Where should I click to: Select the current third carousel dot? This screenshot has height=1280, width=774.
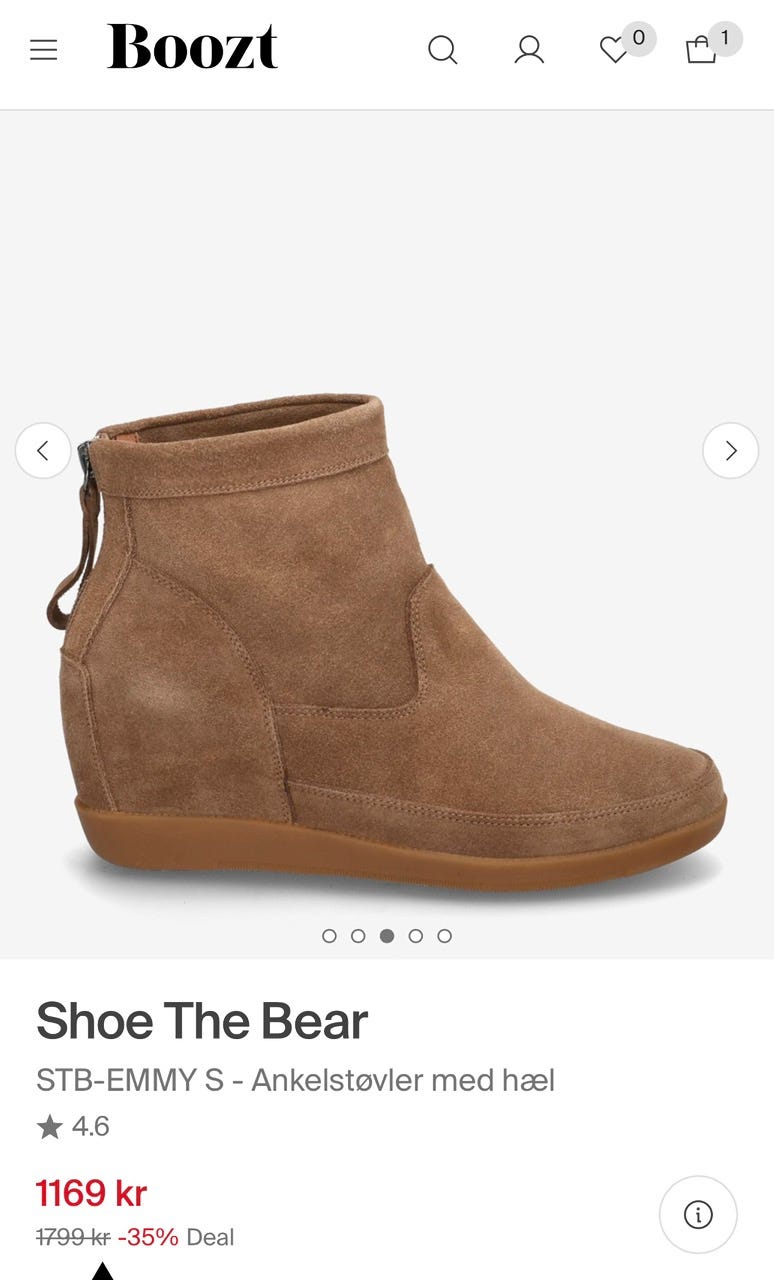tap(387, 936)
